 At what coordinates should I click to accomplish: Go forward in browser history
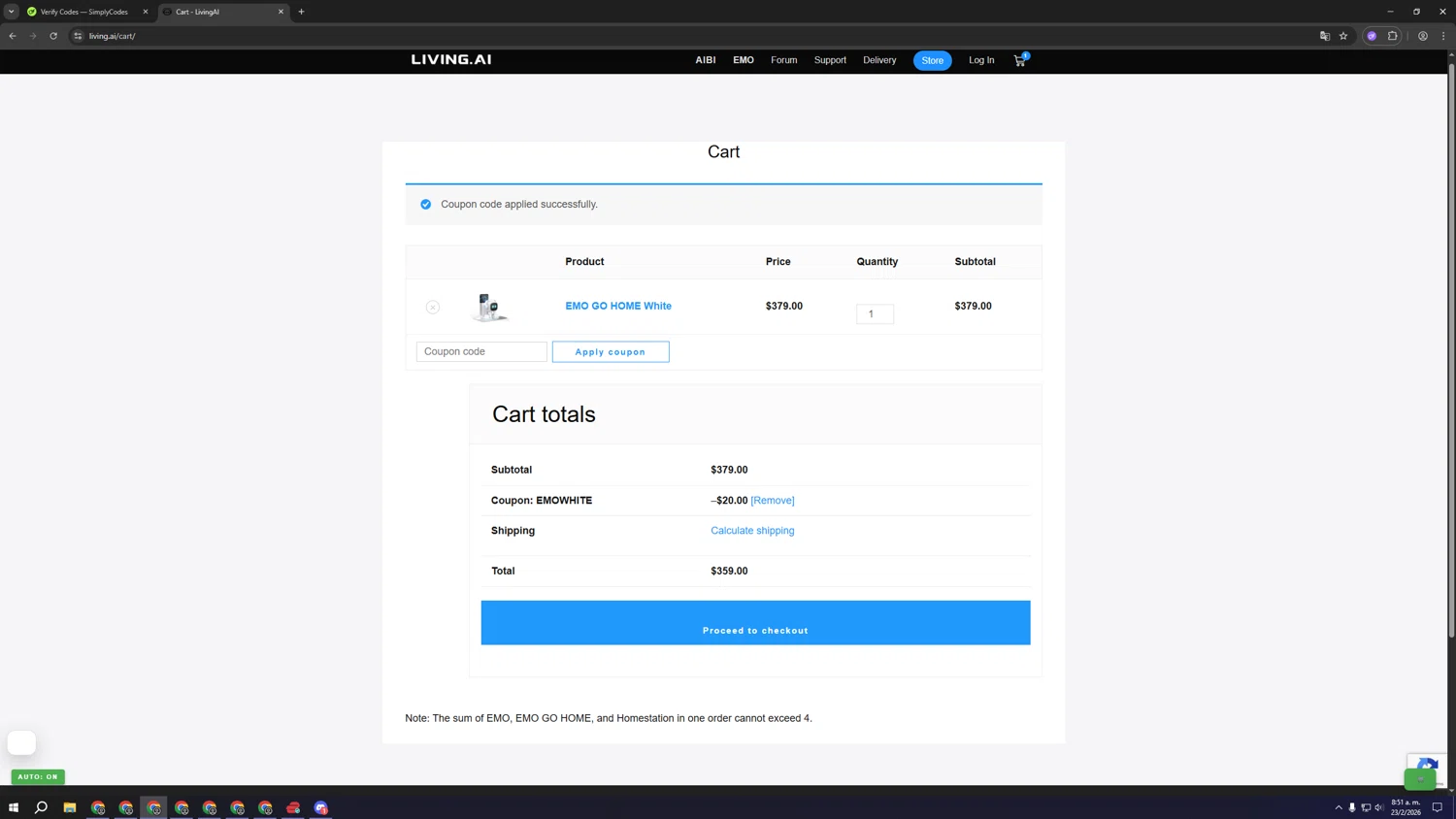33,36
